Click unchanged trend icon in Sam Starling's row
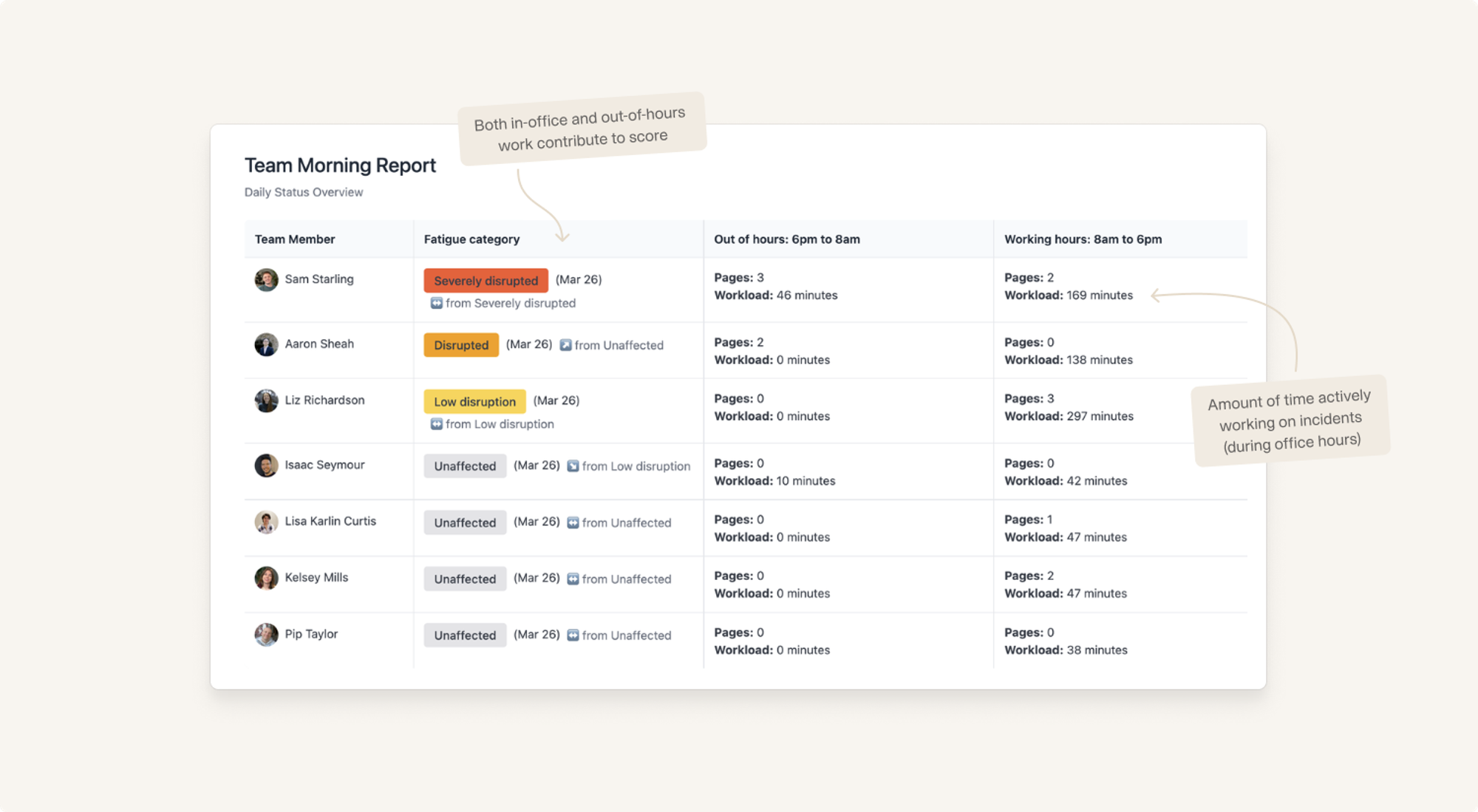 pos(437,303)
